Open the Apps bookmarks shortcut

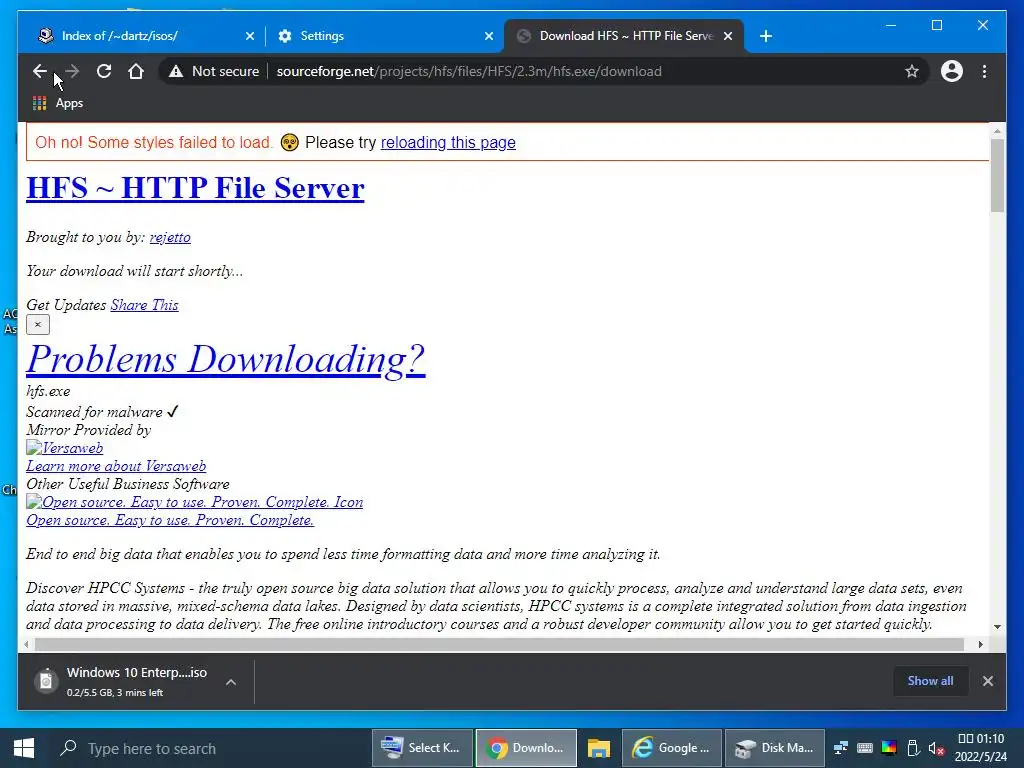[x=58, y=103]
